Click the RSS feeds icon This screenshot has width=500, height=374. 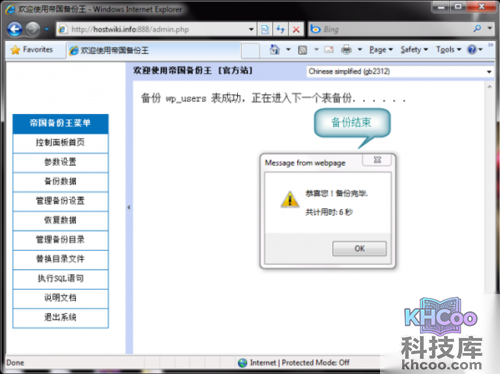click(303, 50)
